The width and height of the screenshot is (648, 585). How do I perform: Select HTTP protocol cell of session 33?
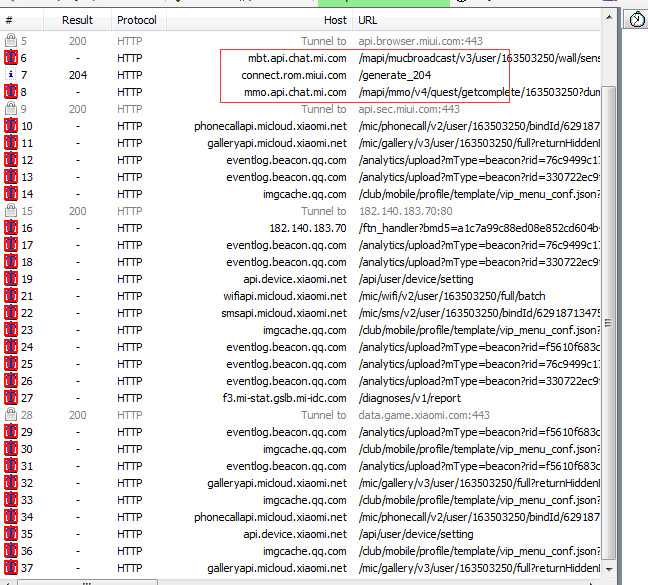(x=129, y=500)
